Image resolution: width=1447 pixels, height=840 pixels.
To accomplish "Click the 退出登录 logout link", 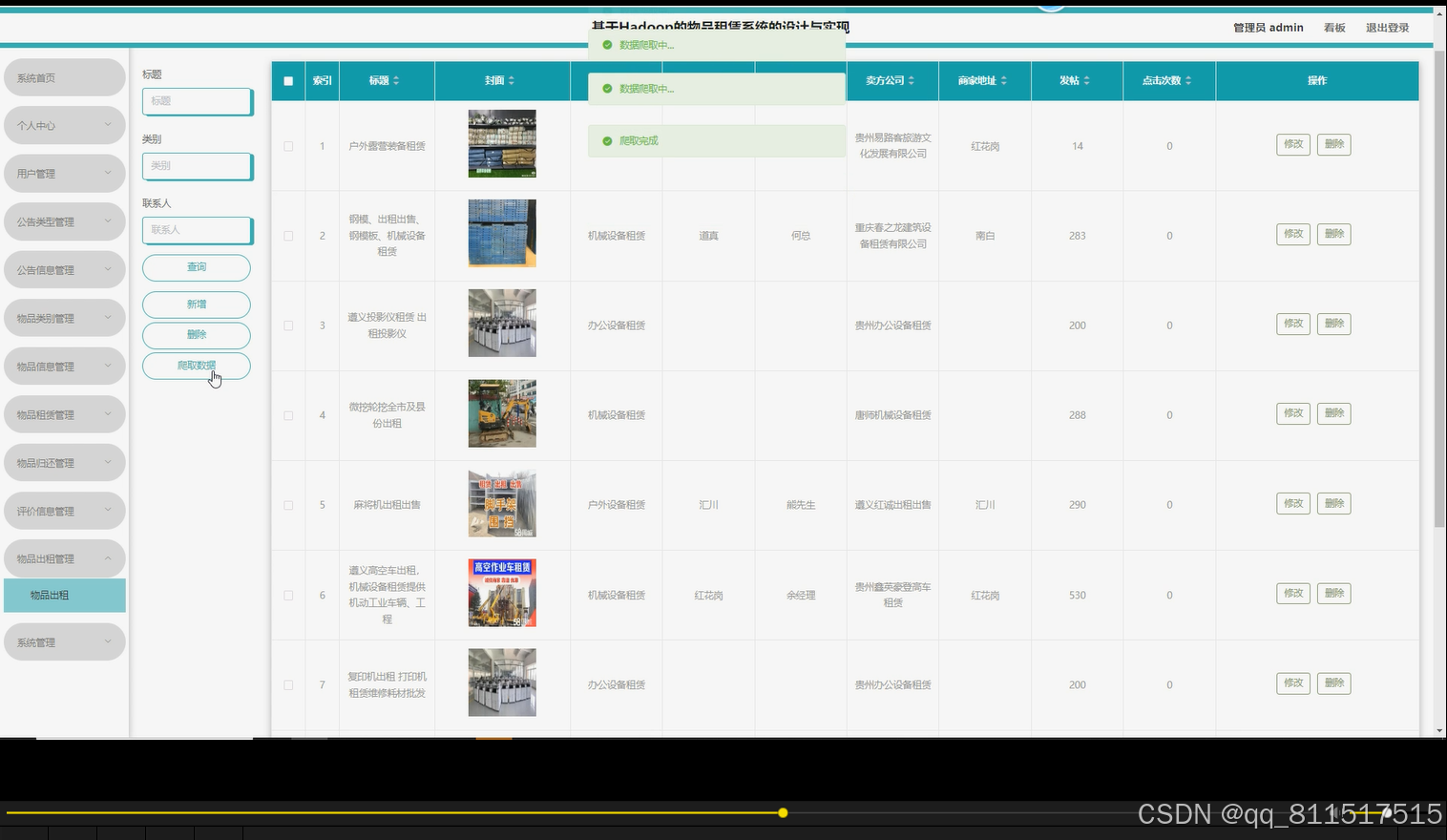I will click(x=1387, y=28).
